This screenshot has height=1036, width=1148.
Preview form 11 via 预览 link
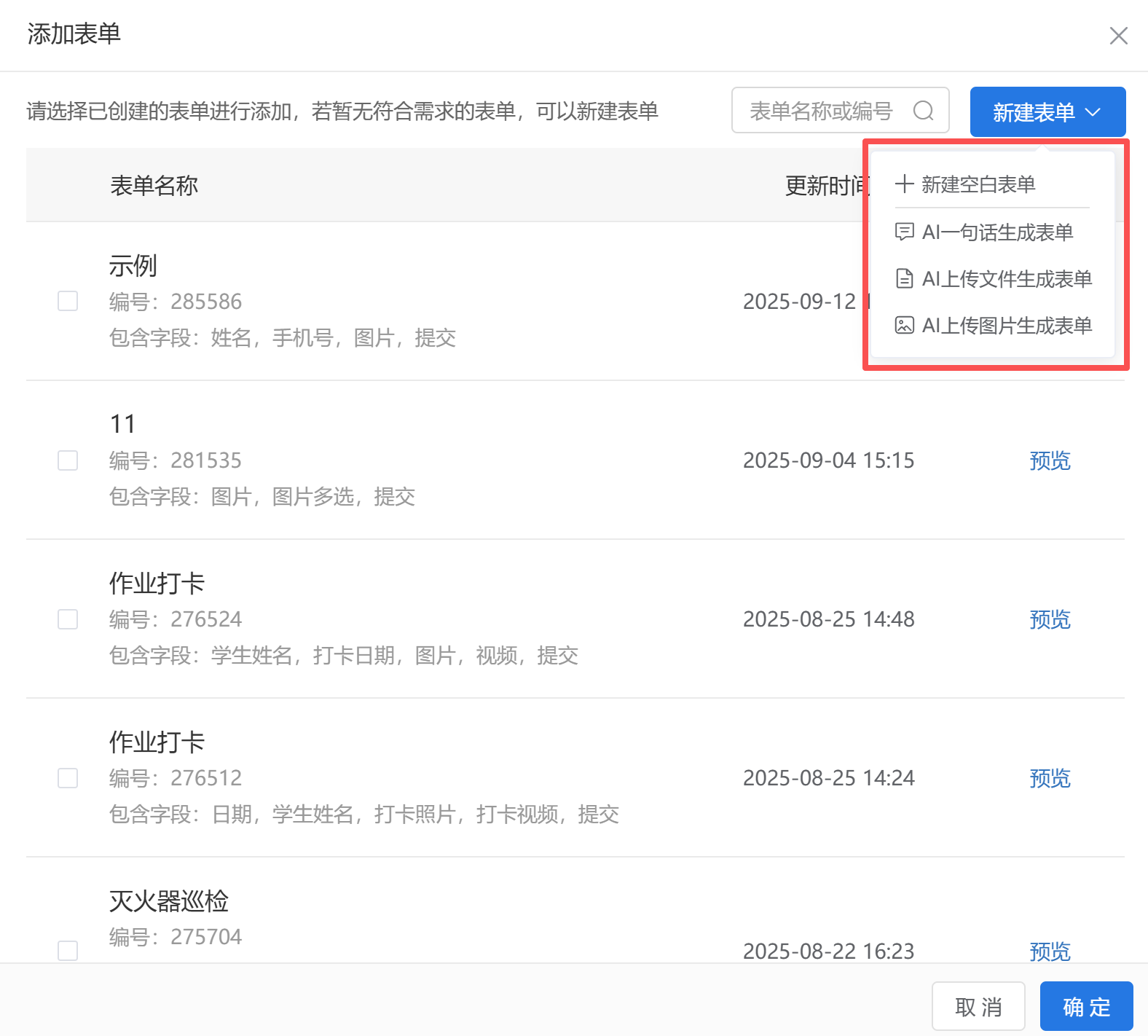pyautogui.click(x=1049, y=460)
